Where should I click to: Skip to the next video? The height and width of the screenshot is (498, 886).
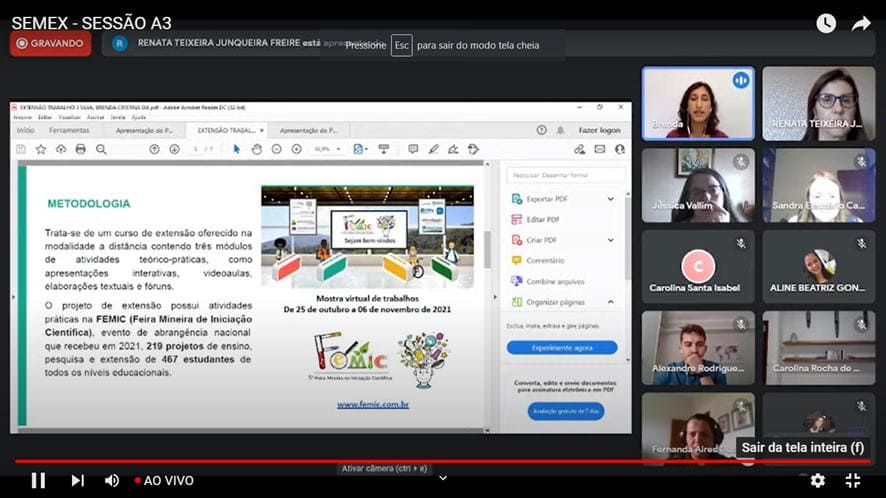[x=77, y=480]
